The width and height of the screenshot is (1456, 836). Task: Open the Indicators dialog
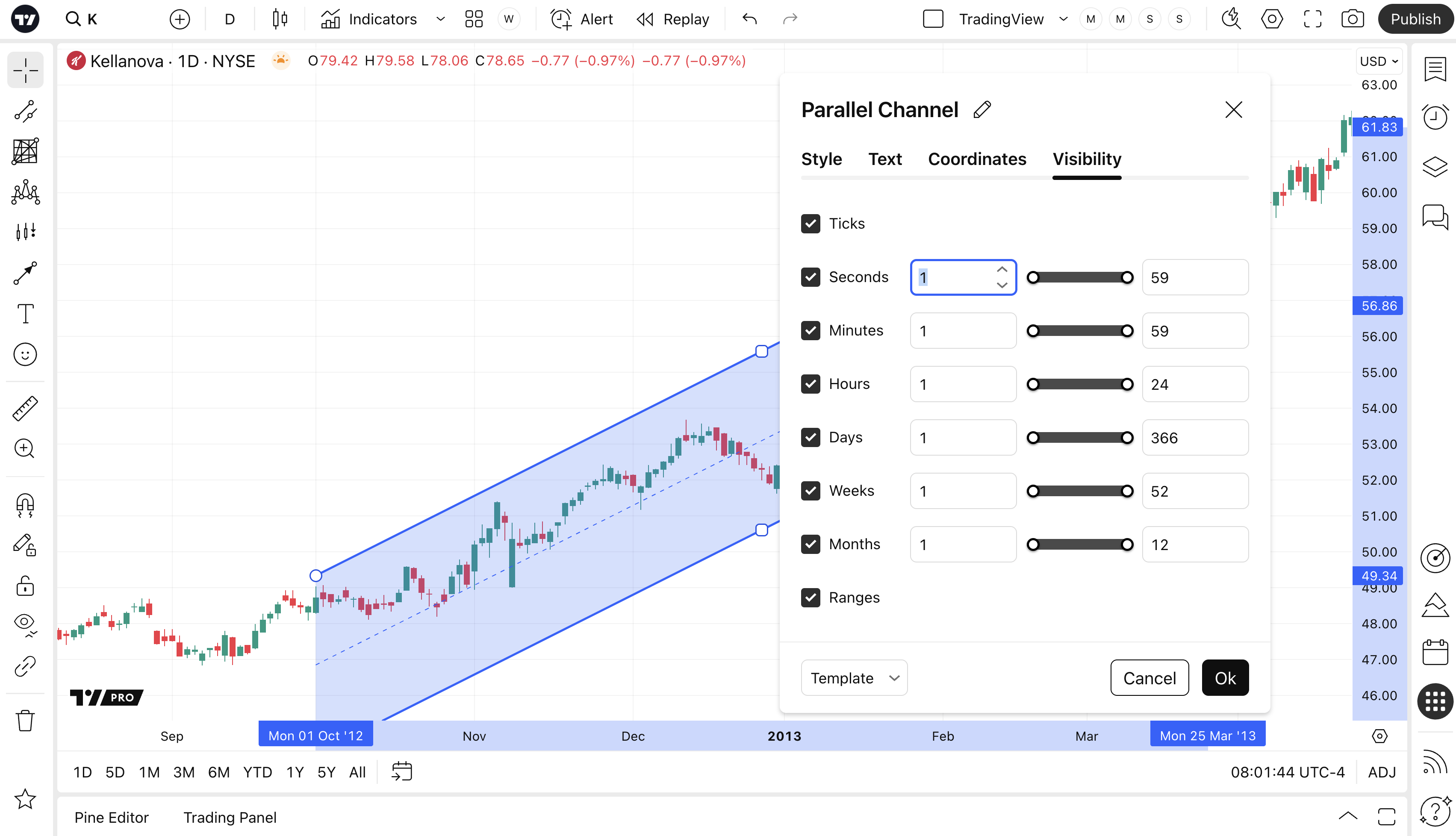368,20
